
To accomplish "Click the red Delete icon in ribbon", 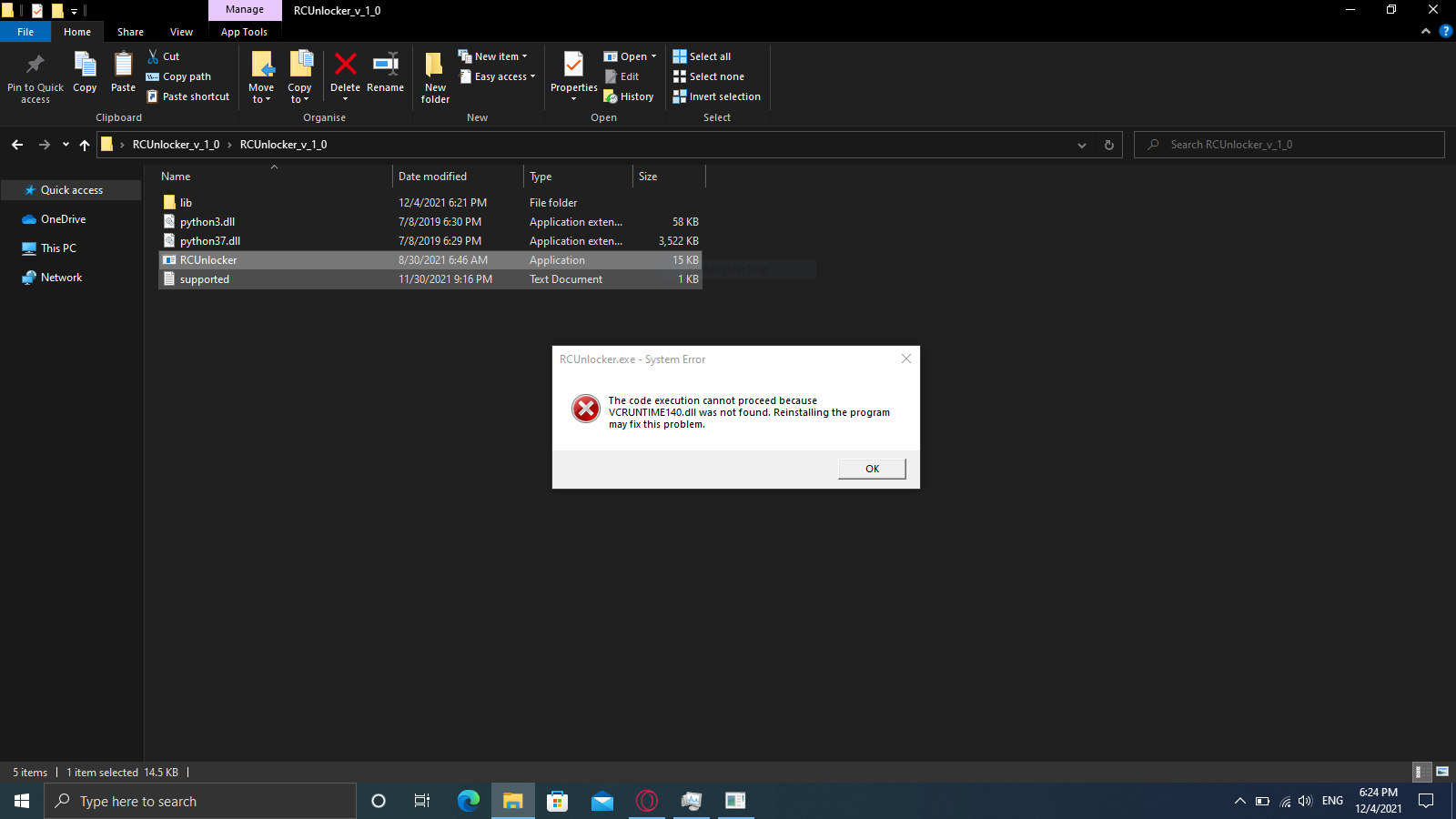I will coord(345,66).
